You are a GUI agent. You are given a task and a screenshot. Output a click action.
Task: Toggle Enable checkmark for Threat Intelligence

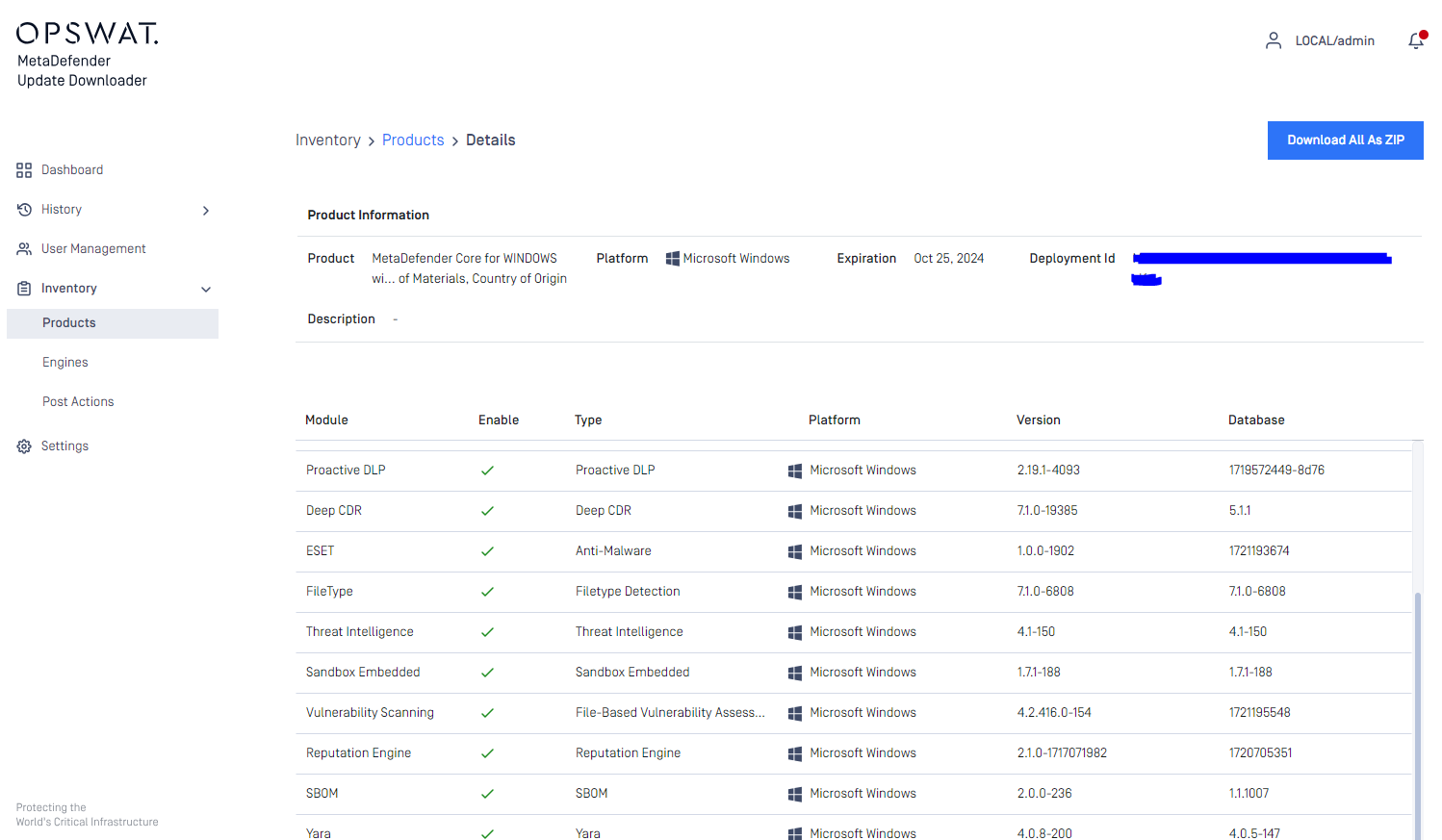click(487, 632)
